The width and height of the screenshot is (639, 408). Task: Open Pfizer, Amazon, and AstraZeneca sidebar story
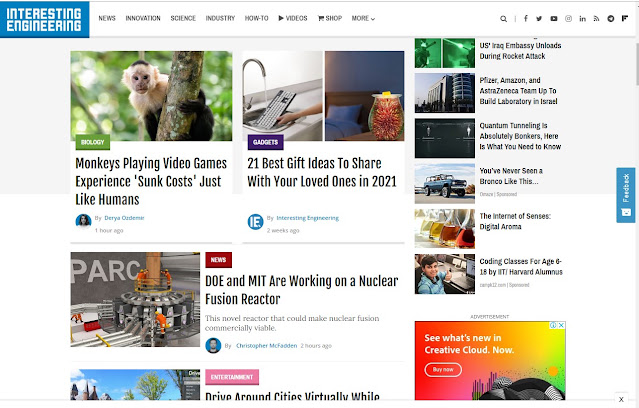pos(518,90)
